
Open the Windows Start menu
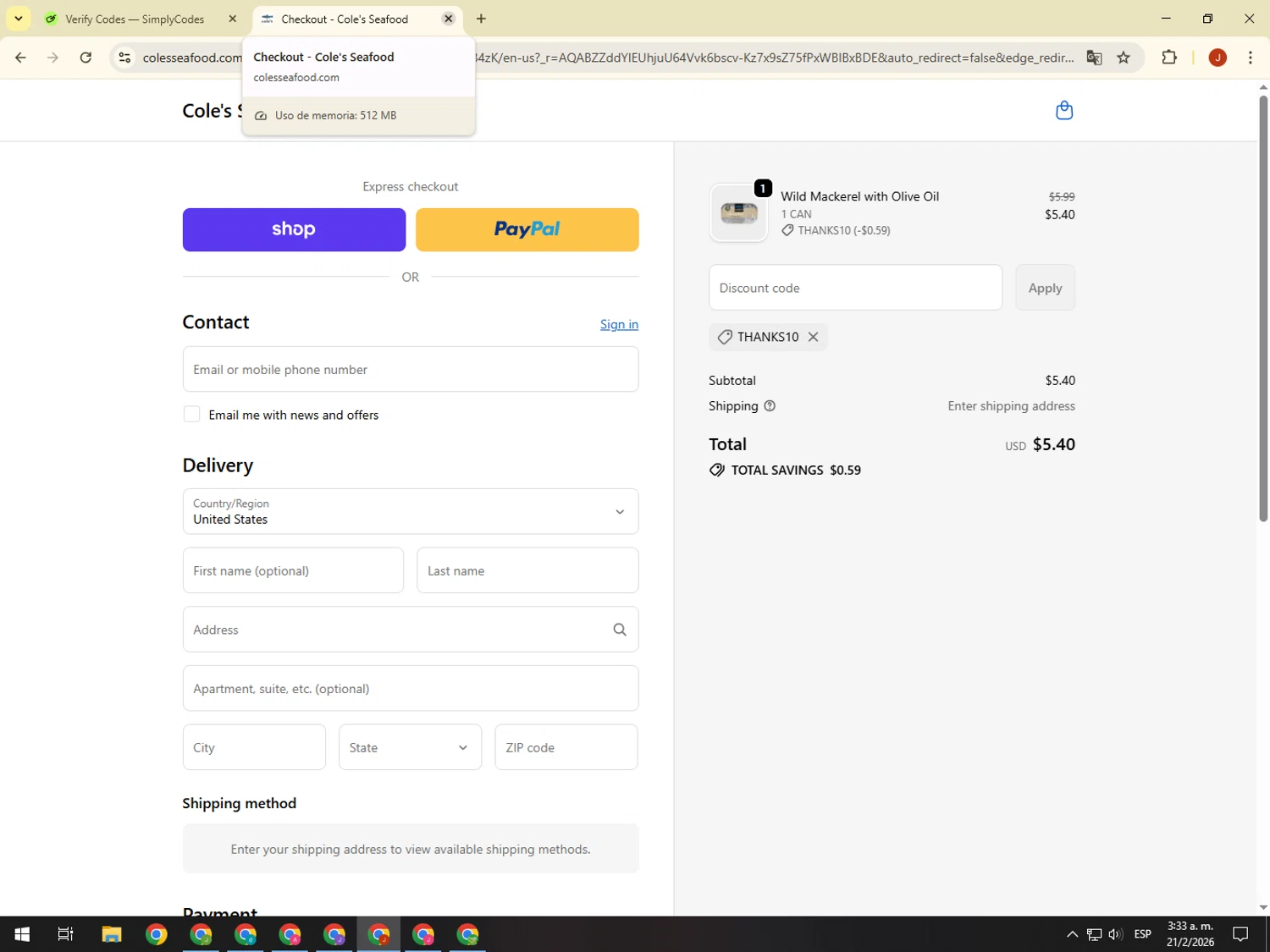point(22,934)
